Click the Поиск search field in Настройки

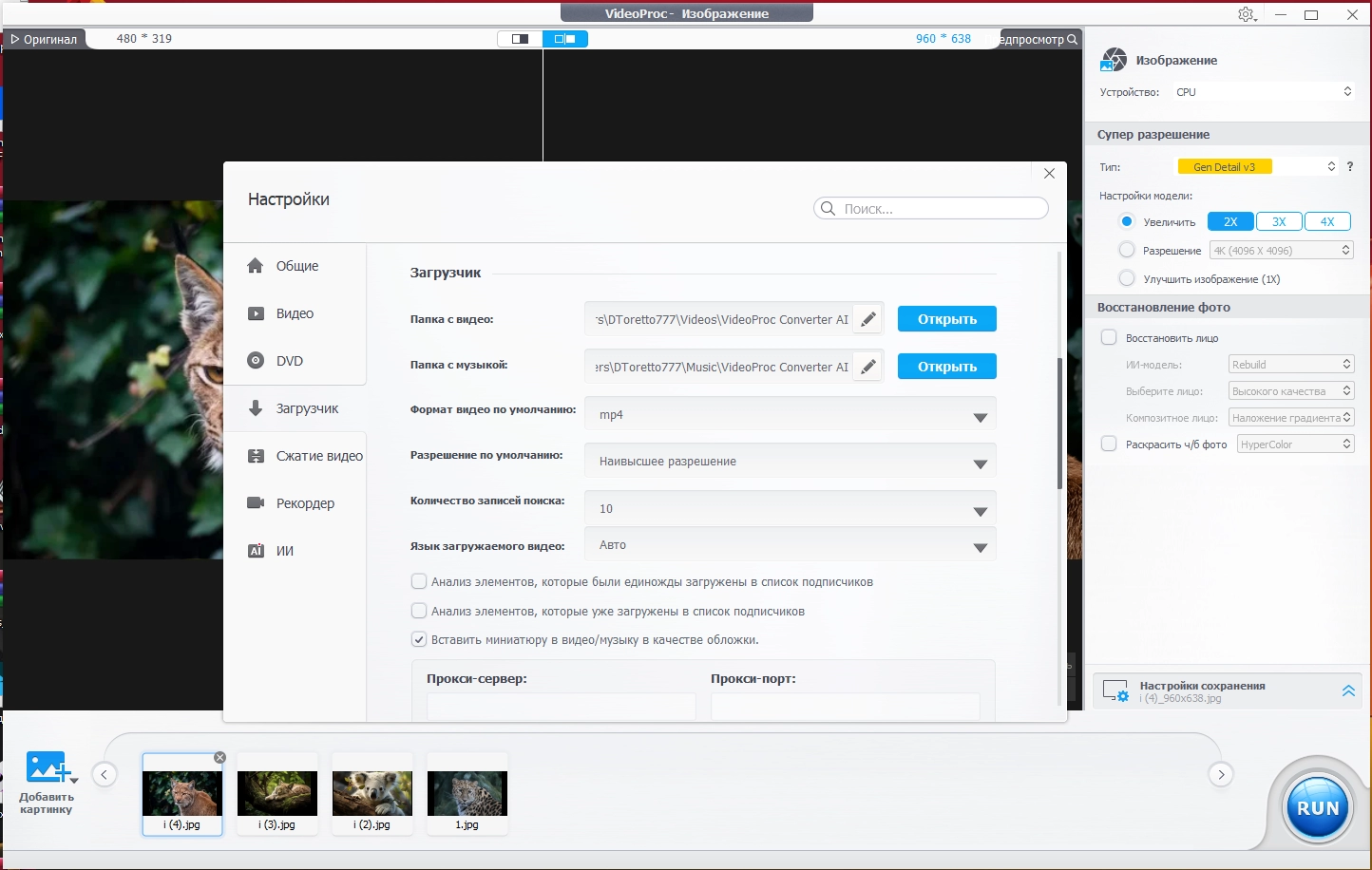[x=931, y=208]
